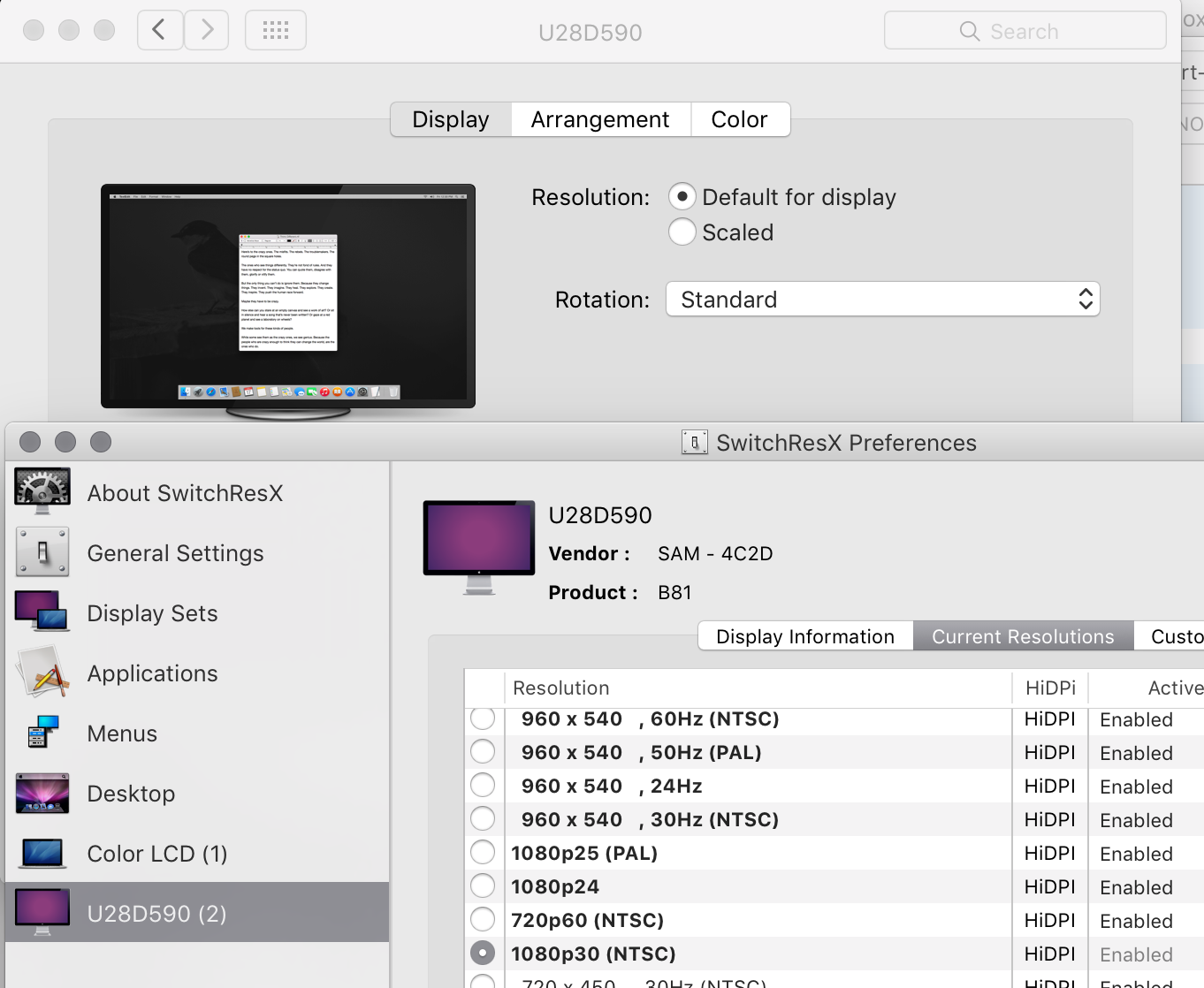Select 720p60 (NTSC) resolution

(x=483, y=920)
